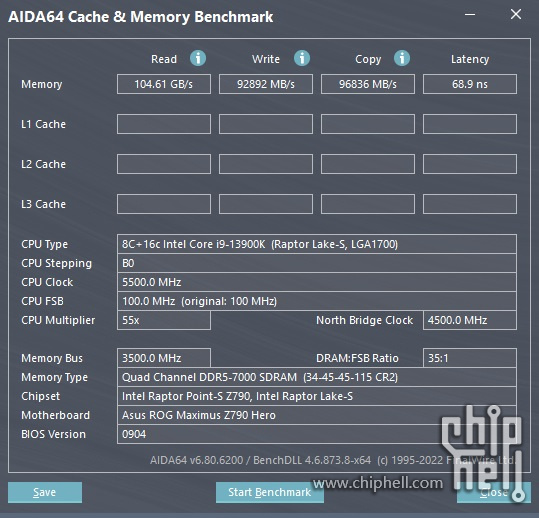The image size is (539, 518).
Task: Click the North Bridge Clock value field
Action: [470, 320]
